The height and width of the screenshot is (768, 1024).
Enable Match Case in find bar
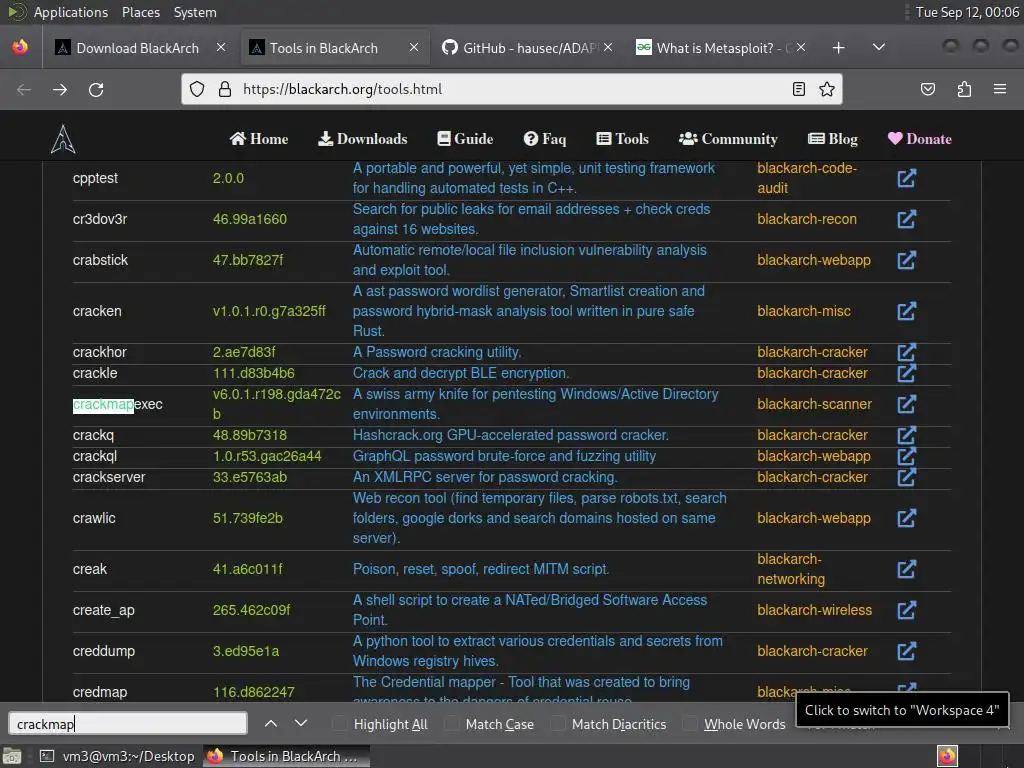pyautogui.click(x=490, y=724)
